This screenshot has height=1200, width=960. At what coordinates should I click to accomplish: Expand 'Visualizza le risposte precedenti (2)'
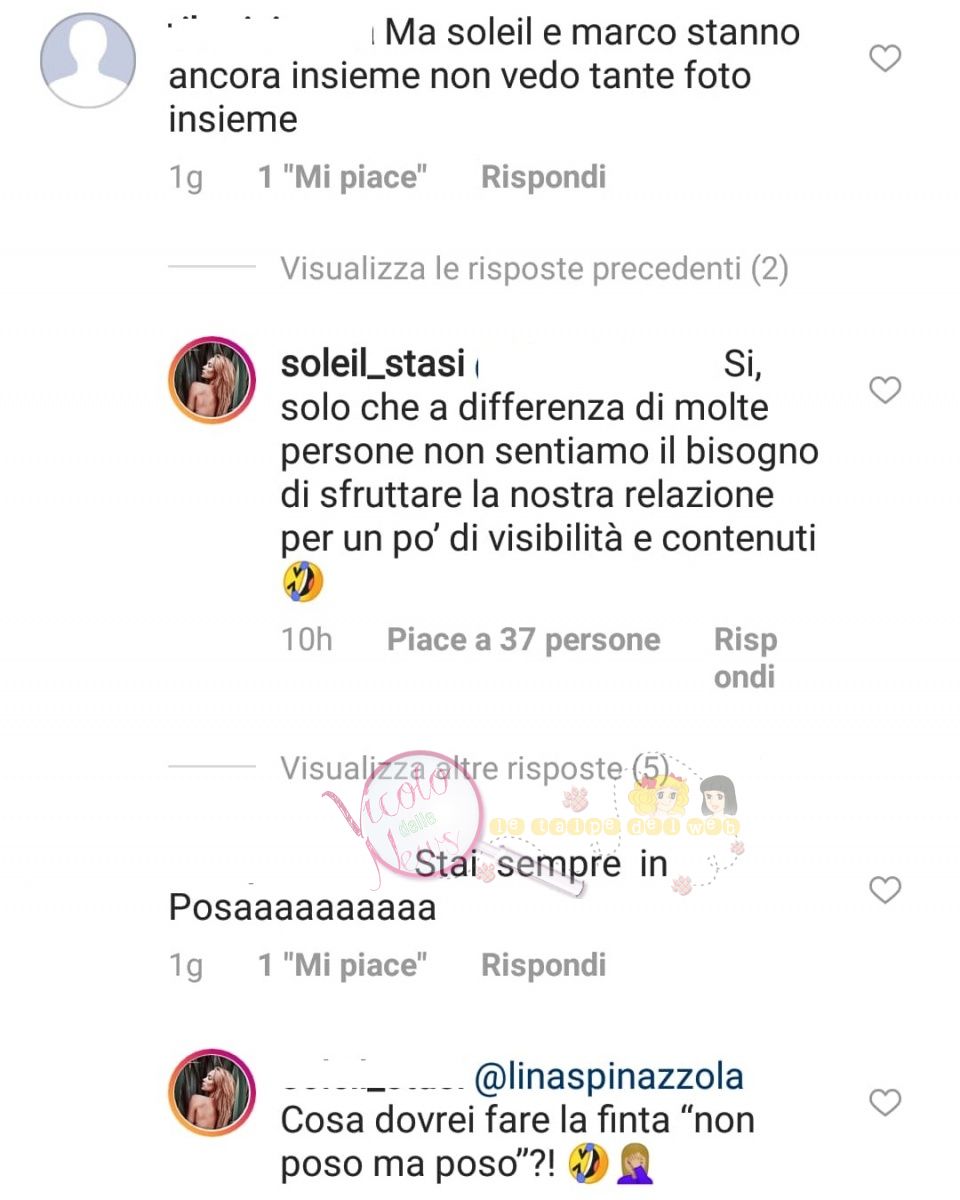[534, 268]
